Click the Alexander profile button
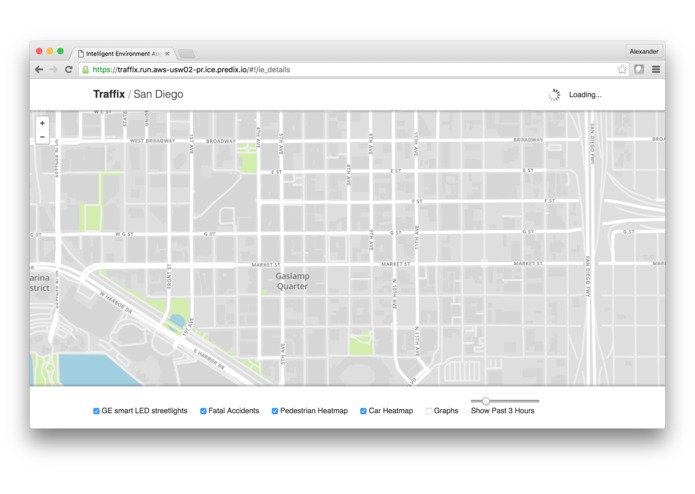Image resolution: width=695 pixels, height=494 pixels. (644, 51)
